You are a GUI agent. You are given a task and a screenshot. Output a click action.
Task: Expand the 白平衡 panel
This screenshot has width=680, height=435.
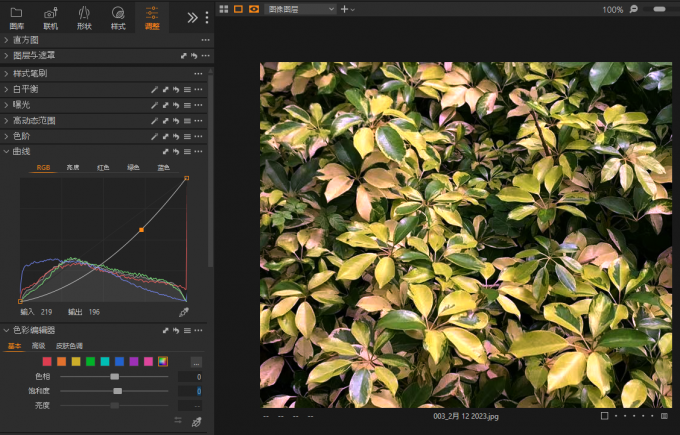pos(6,89)
